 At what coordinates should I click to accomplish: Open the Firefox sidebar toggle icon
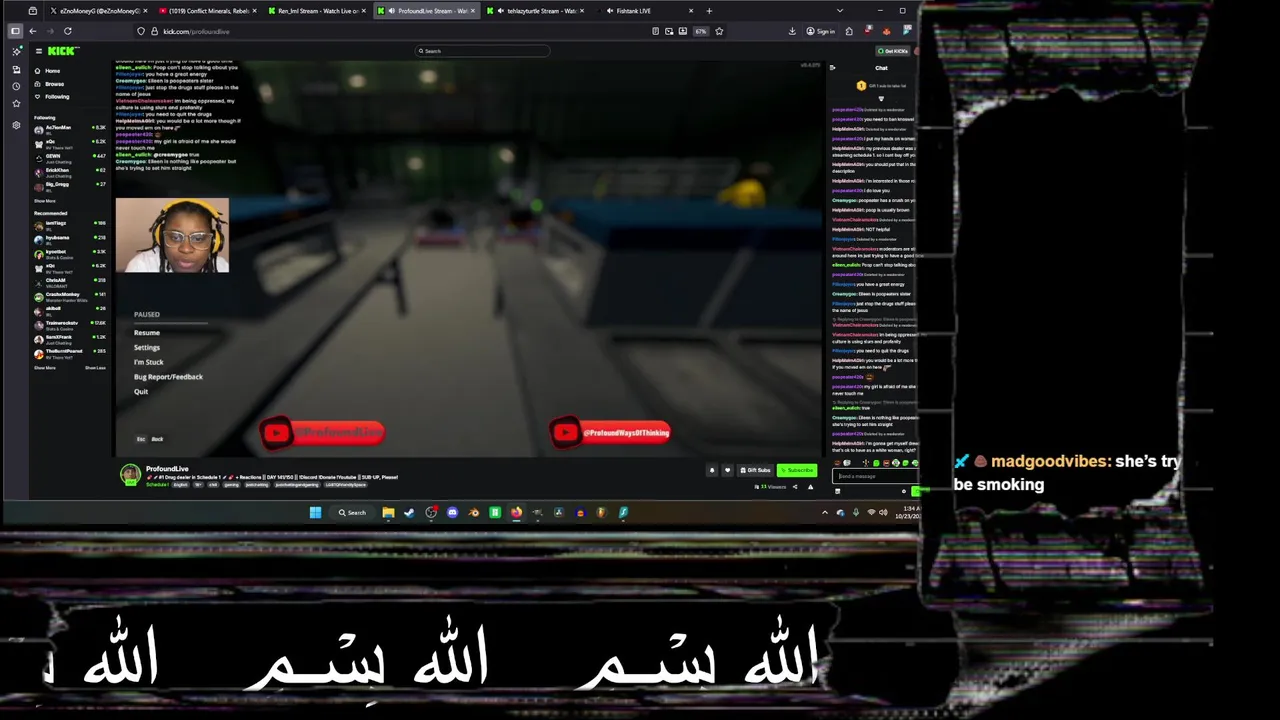15,31
